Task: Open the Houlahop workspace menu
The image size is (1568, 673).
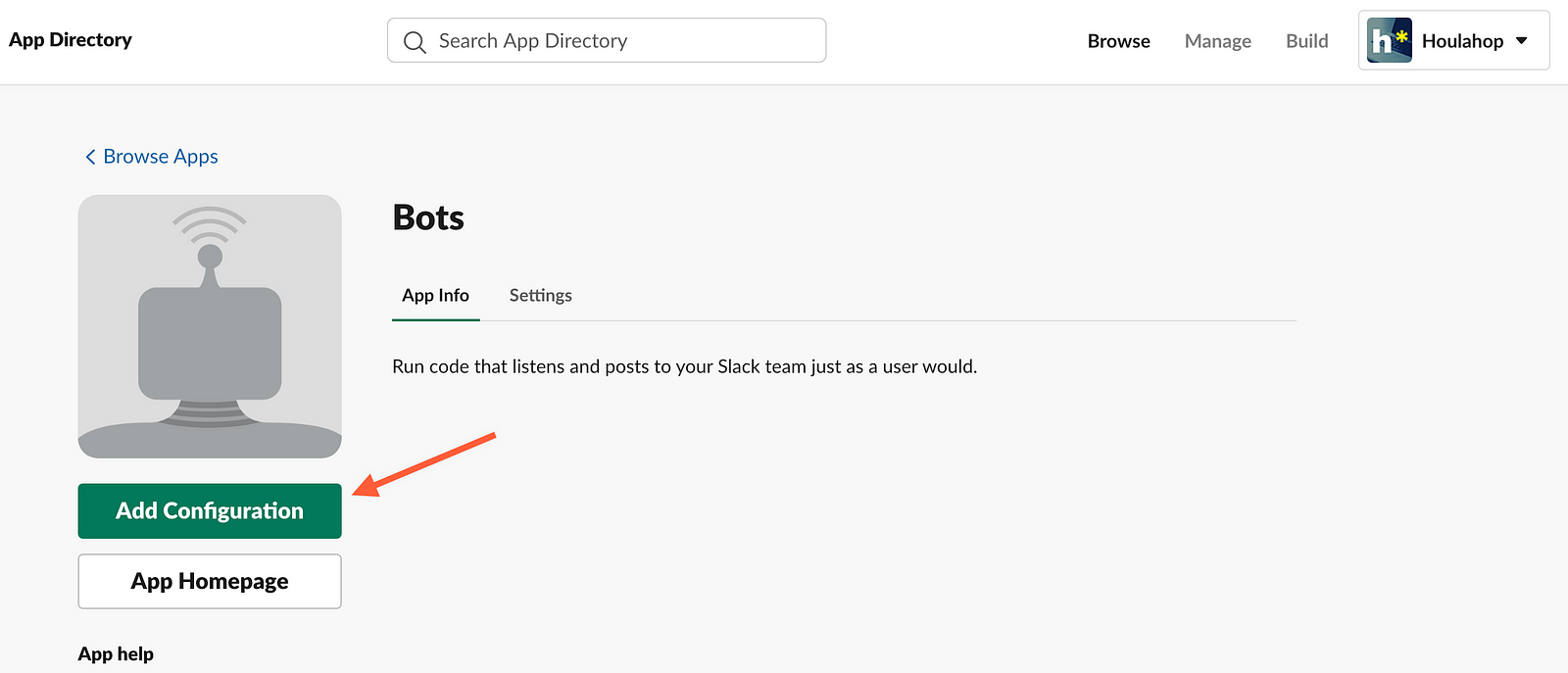Action: (x=1453, y=40)
